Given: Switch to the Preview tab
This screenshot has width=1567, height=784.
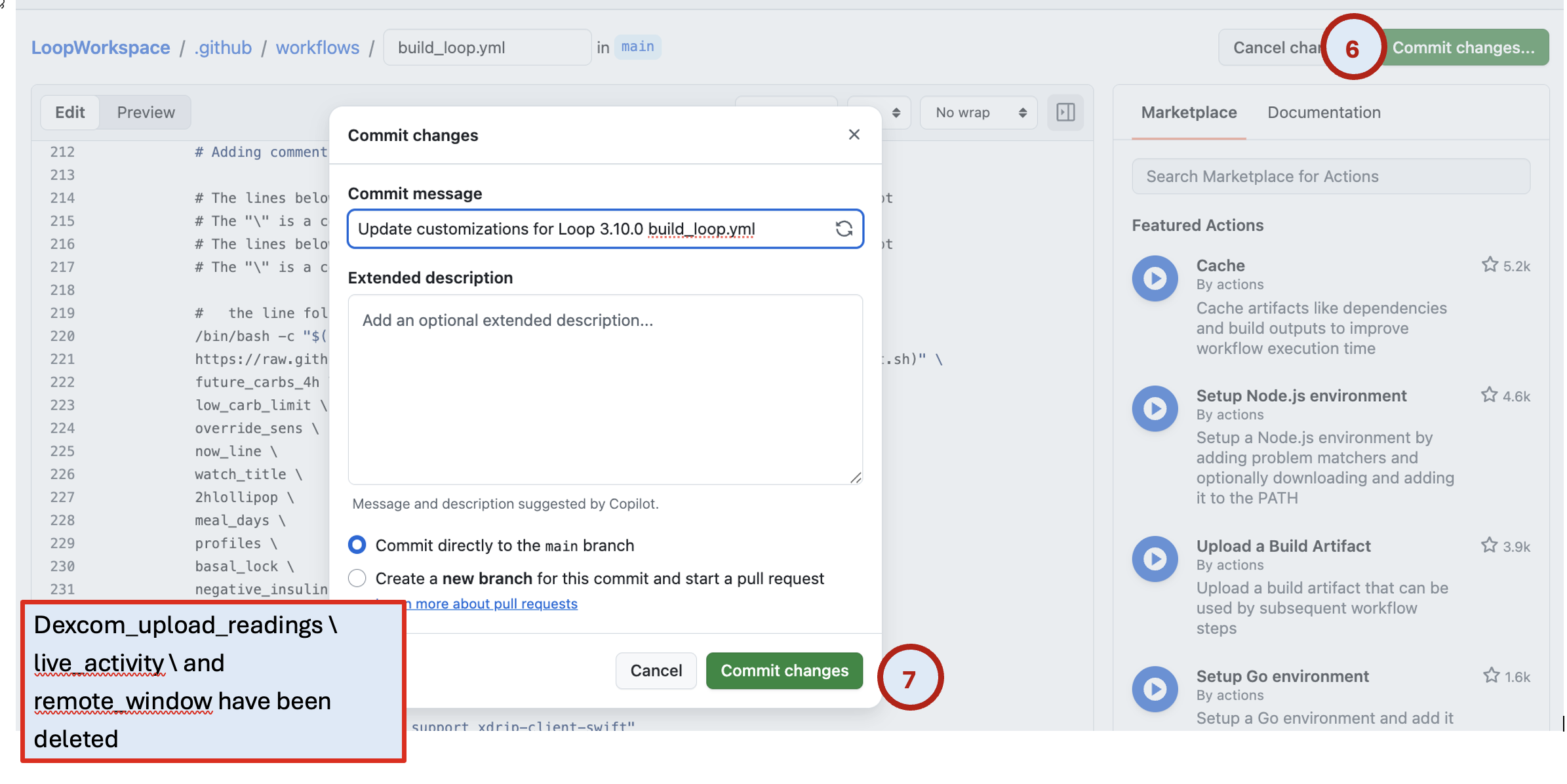Looking at the screenshot, I should tap(146, 113).
